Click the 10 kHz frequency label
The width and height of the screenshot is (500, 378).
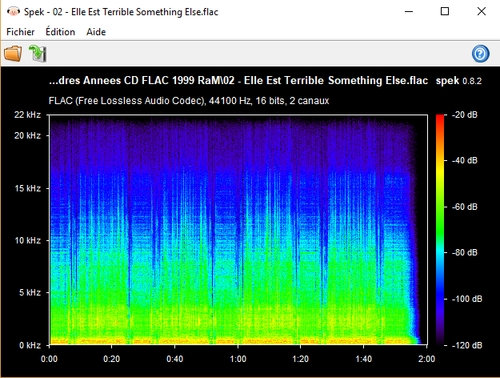click(27, 240)
